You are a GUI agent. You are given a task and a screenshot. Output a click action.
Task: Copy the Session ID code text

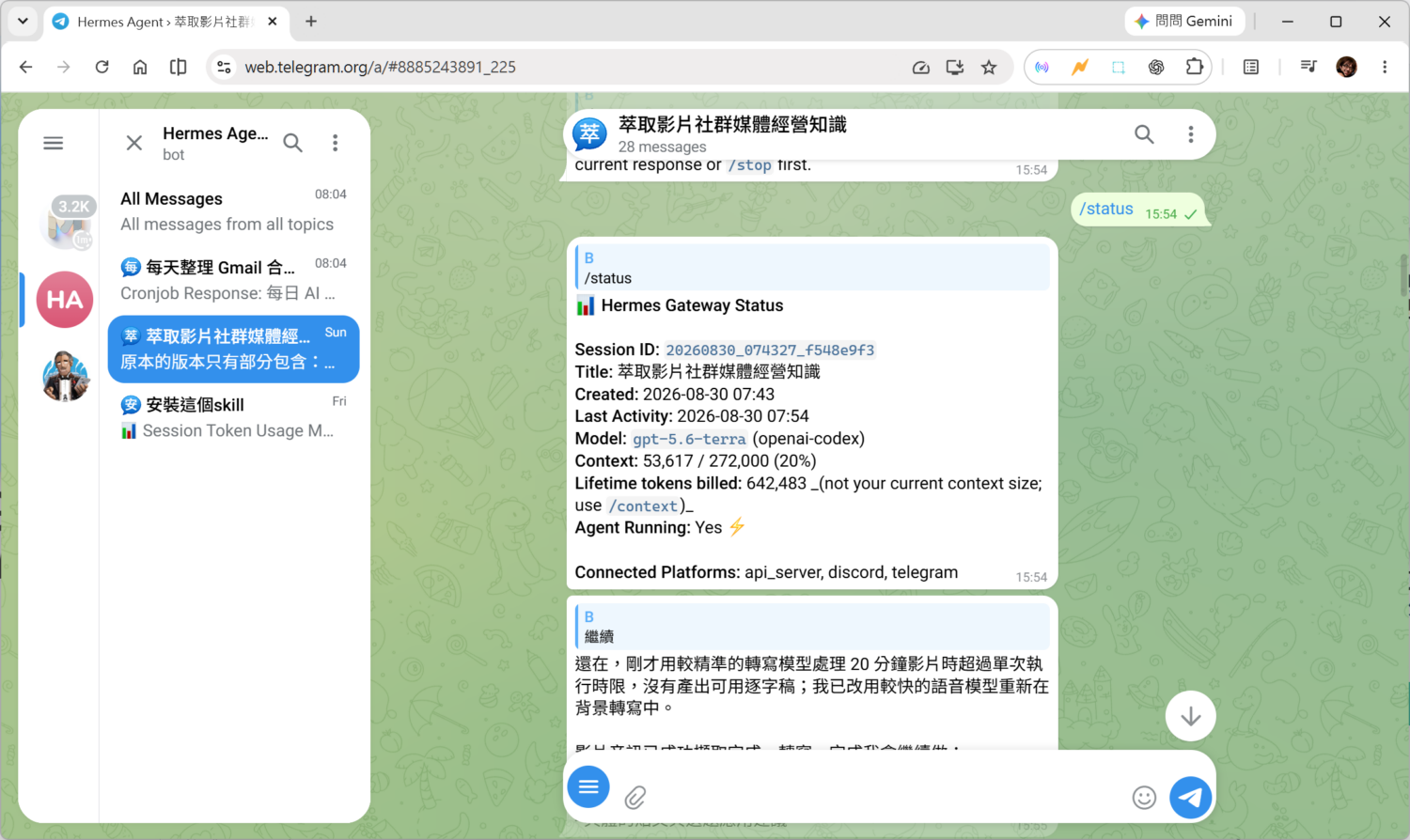point(770,350)
